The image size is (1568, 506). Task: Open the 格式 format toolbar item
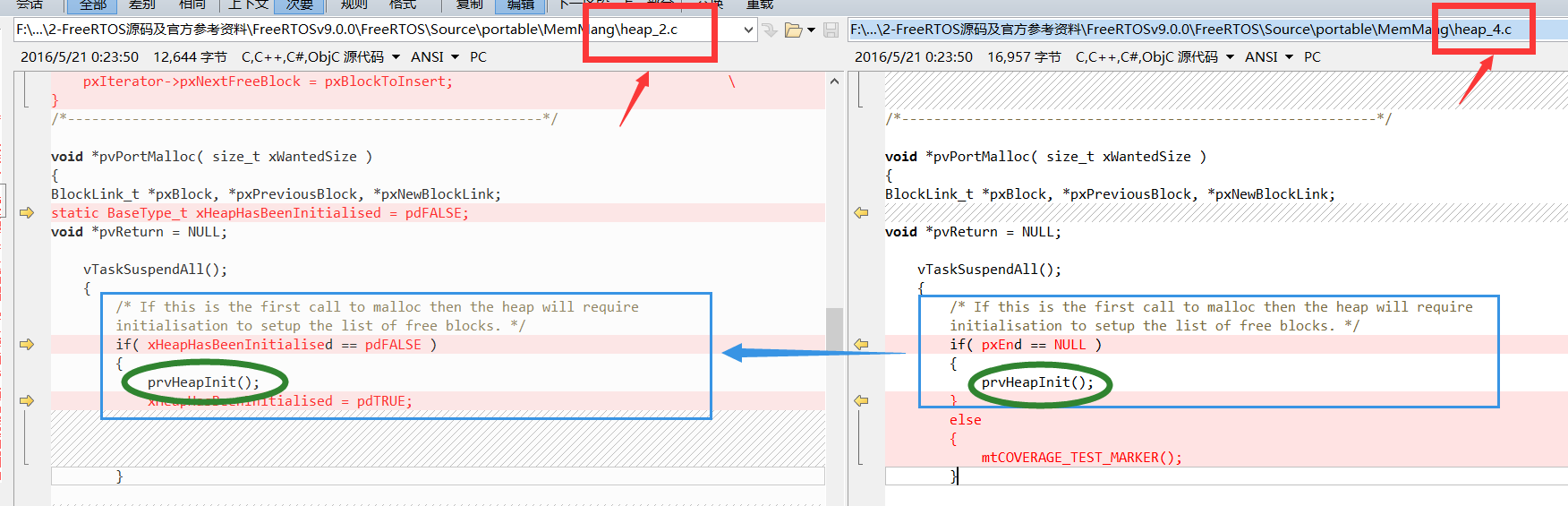click(403, 4)
